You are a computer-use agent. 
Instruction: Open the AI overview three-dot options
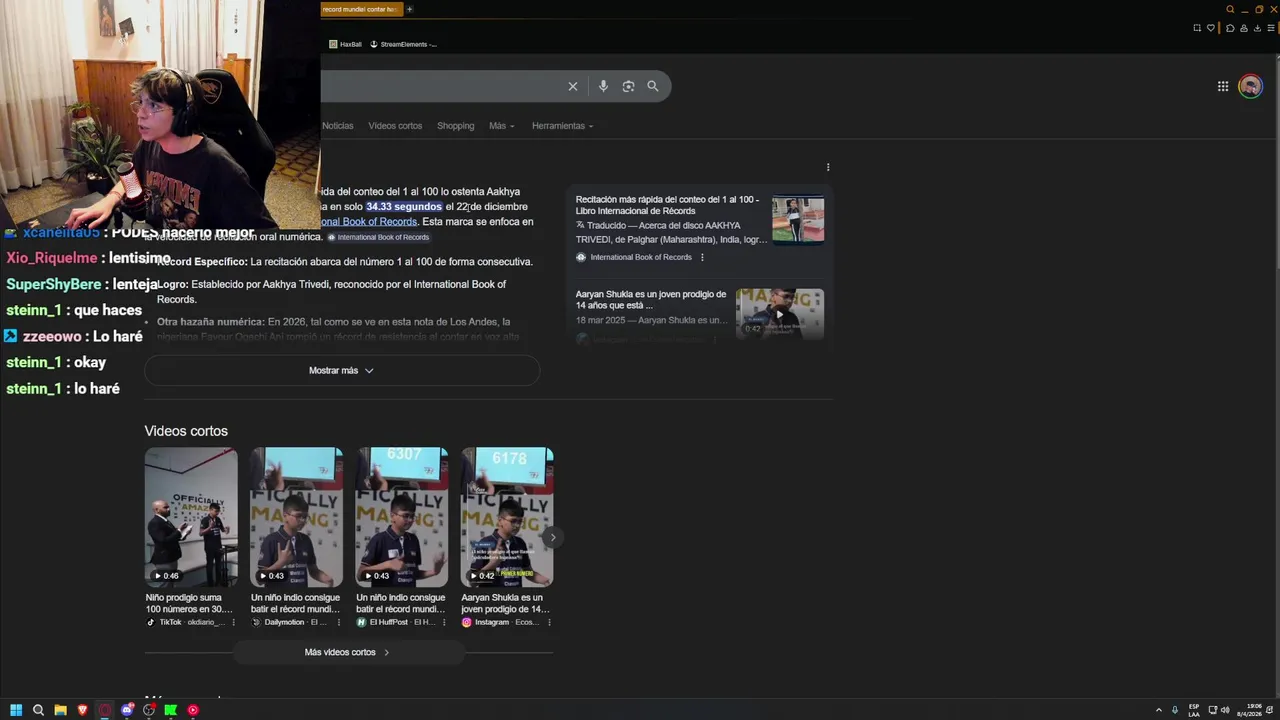point(828,167)
